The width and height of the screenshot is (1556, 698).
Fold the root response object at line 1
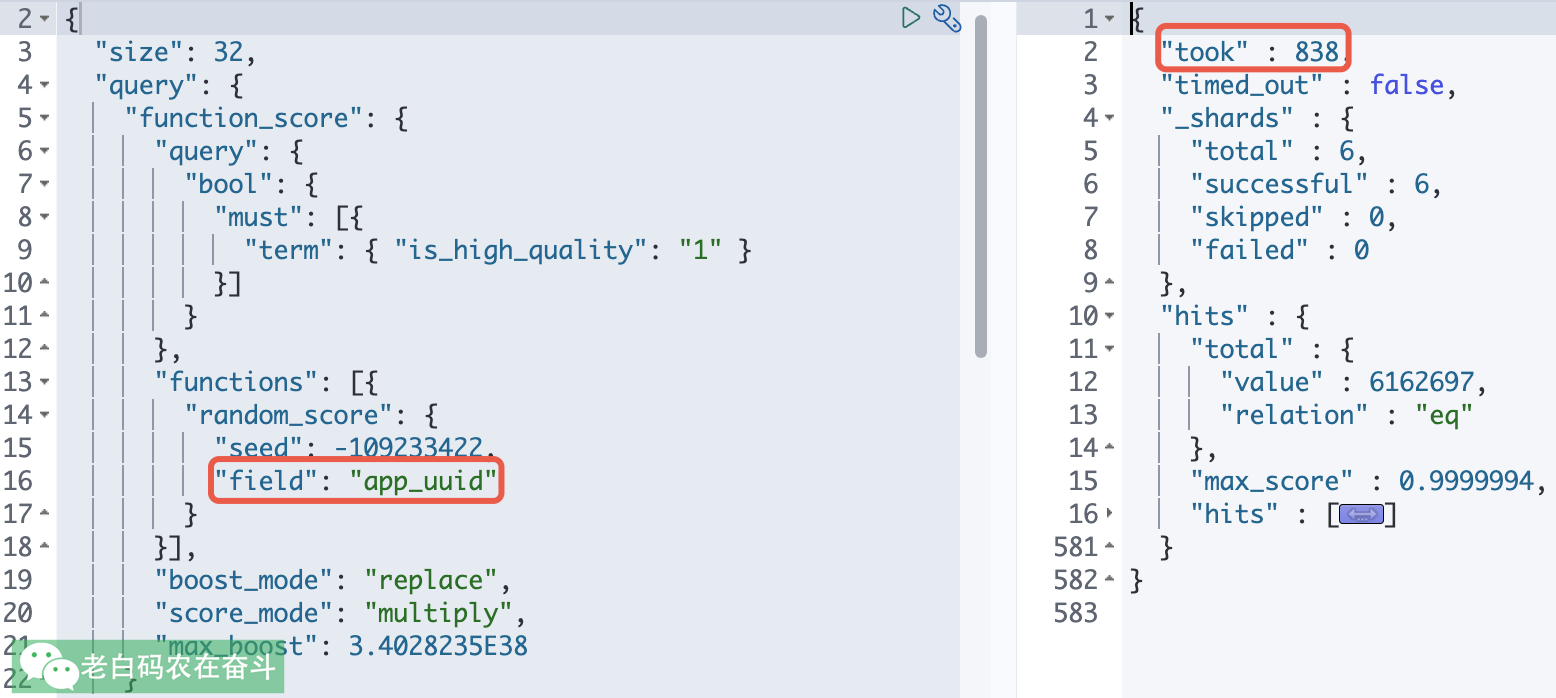click(x=1110, y=19)
